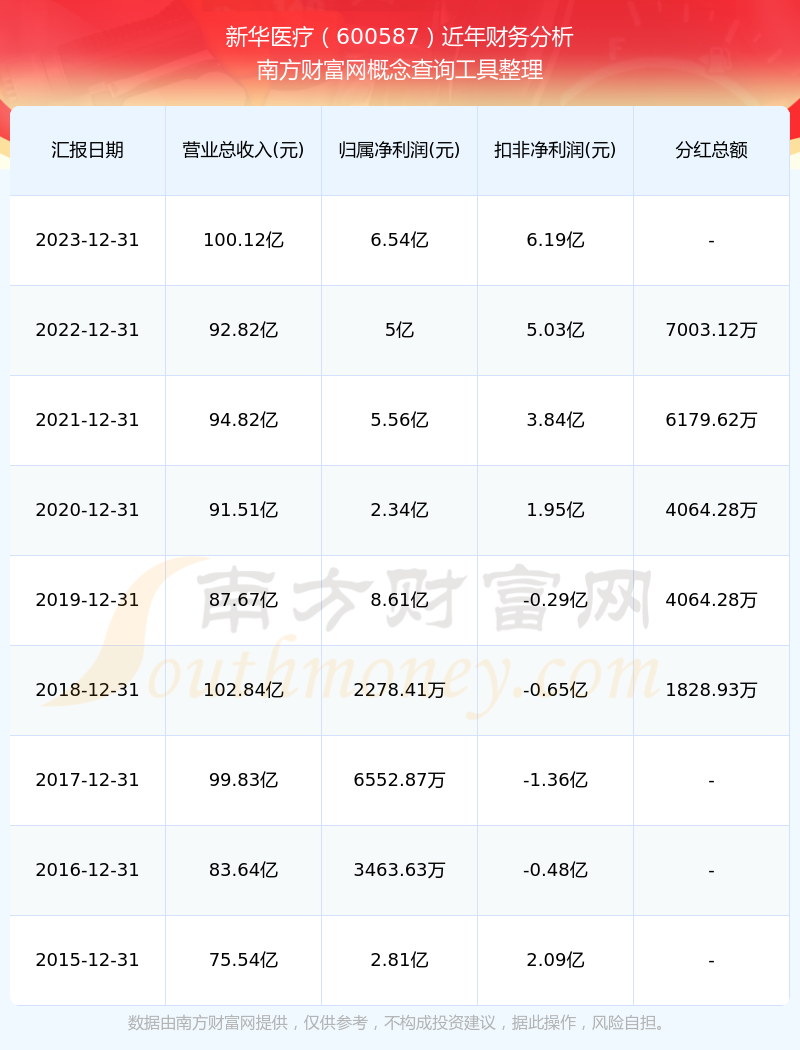800x1050 pixels.
Task: Click the net profit value 6.54亿
Action: [400, 240]
